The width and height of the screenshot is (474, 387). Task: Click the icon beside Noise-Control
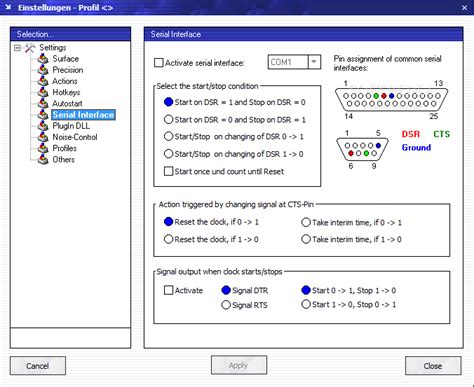coord(43,137)
